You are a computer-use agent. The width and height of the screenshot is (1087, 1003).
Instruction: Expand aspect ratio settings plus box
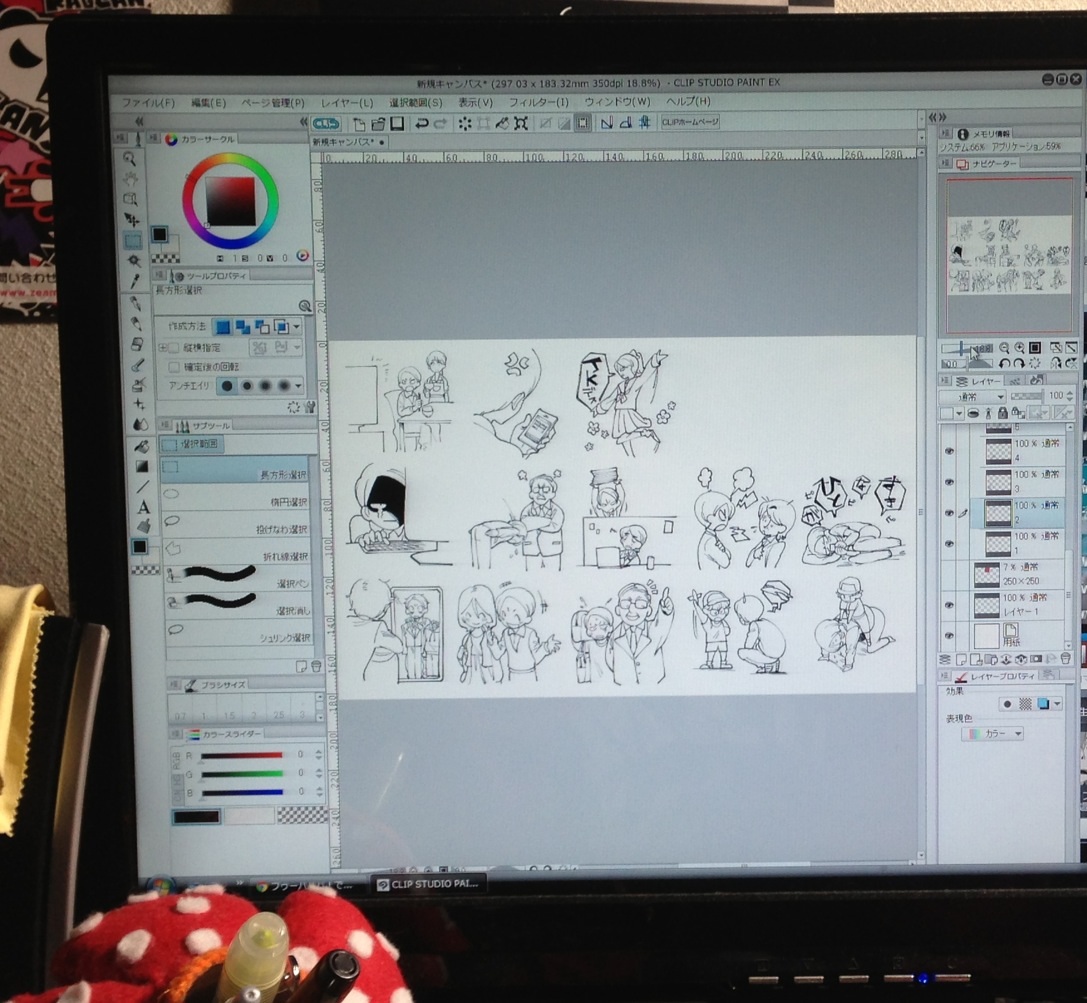[x=163, y=347]
